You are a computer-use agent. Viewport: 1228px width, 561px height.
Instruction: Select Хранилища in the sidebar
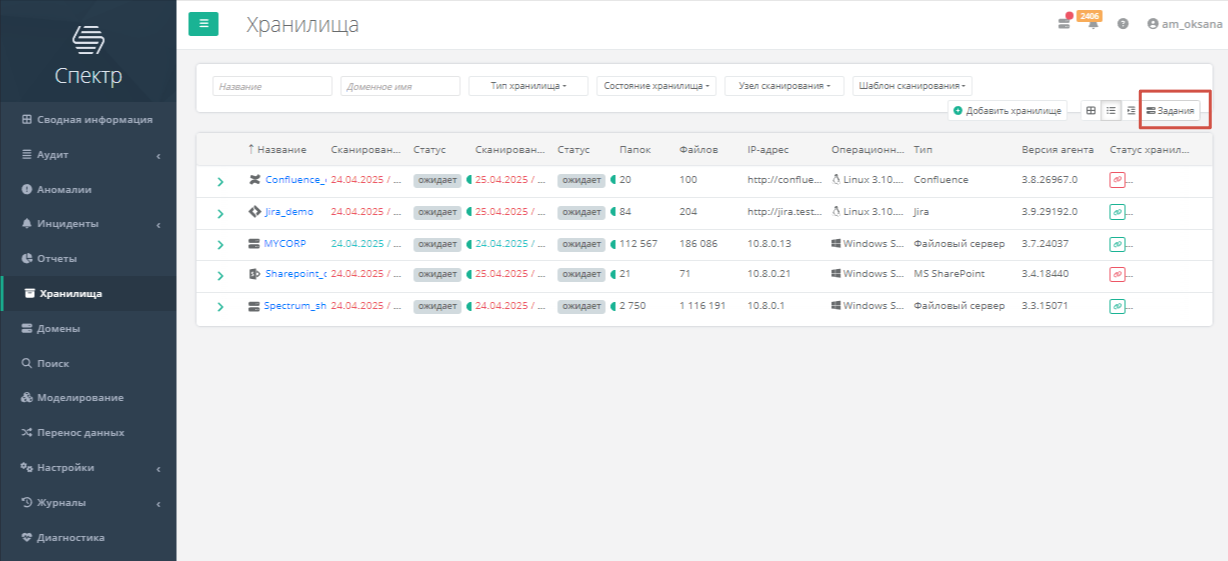tap(88, 293)
